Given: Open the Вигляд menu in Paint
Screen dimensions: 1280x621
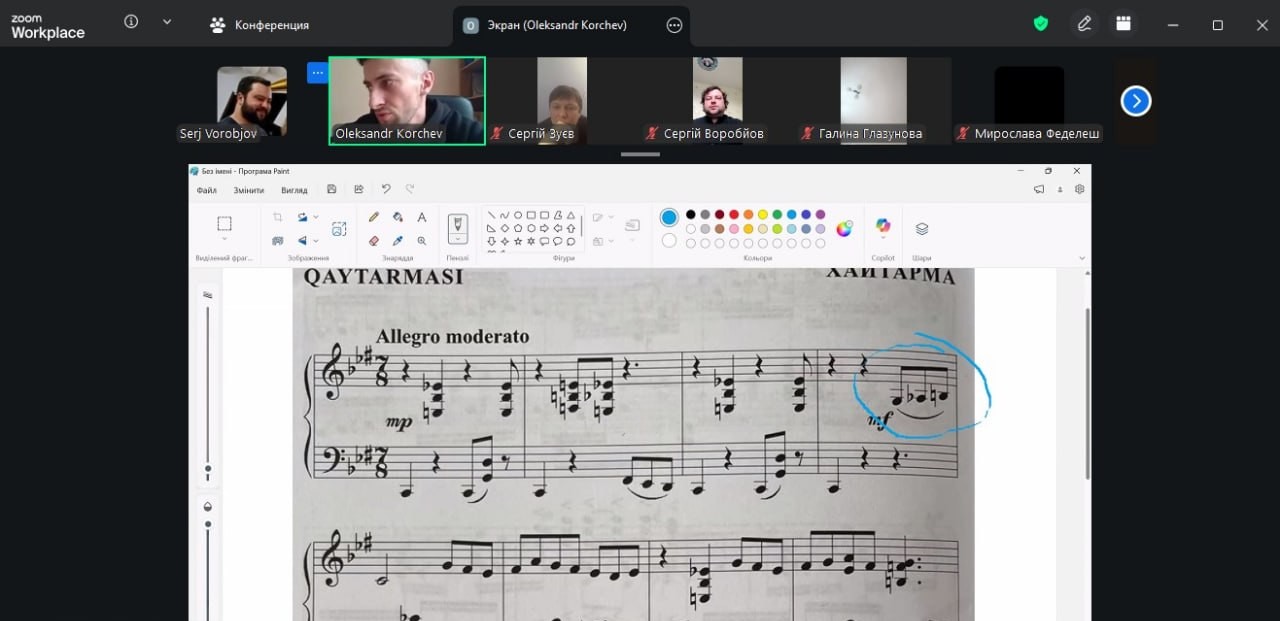Looking at the screenshot, I should pyautogui.click(x=294, y=190).
